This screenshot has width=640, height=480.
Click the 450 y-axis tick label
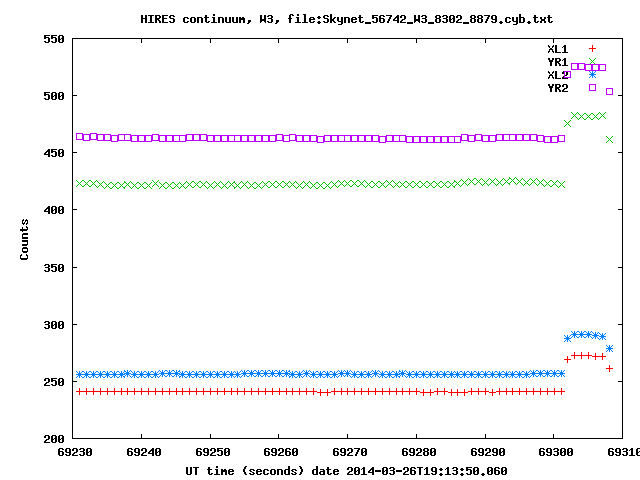(x=54, y=153)
